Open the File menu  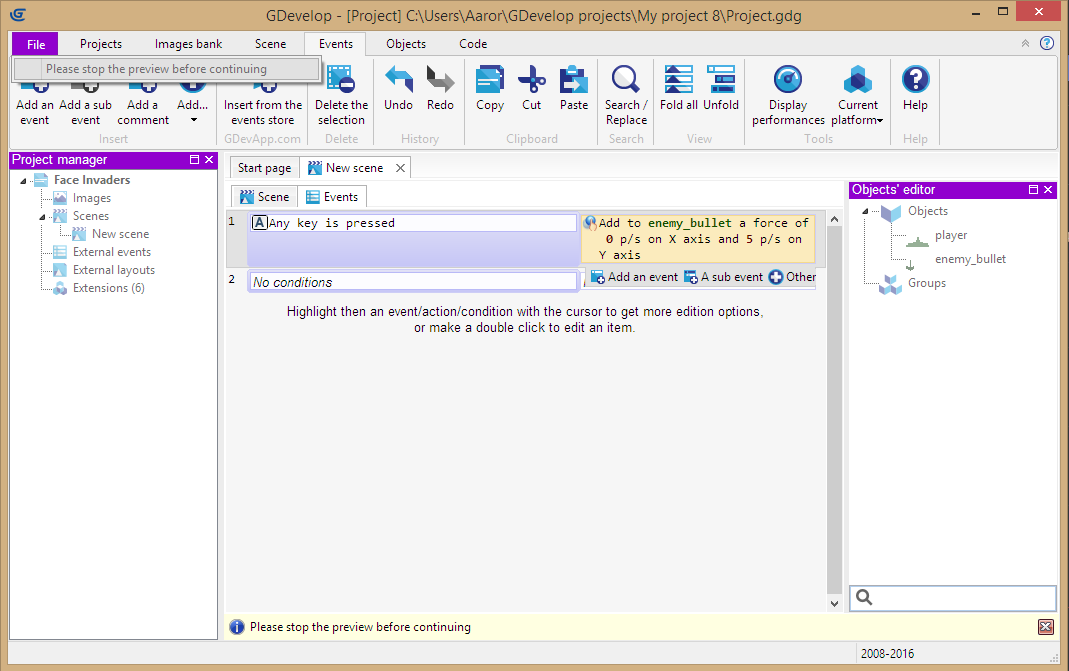pyautogui.click(x=36, y=44)
